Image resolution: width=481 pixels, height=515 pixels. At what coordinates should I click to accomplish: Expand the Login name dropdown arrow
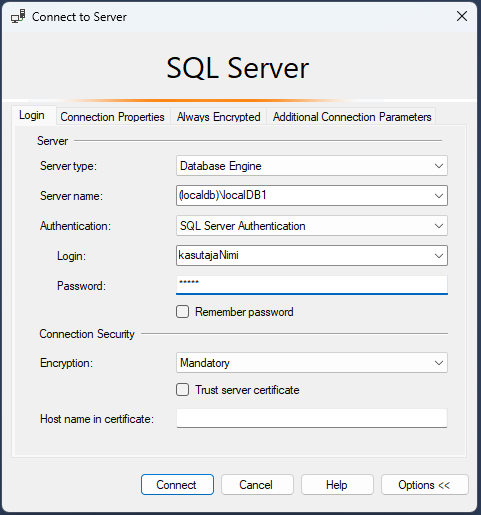pyautogui.click(x=439, y=256)
